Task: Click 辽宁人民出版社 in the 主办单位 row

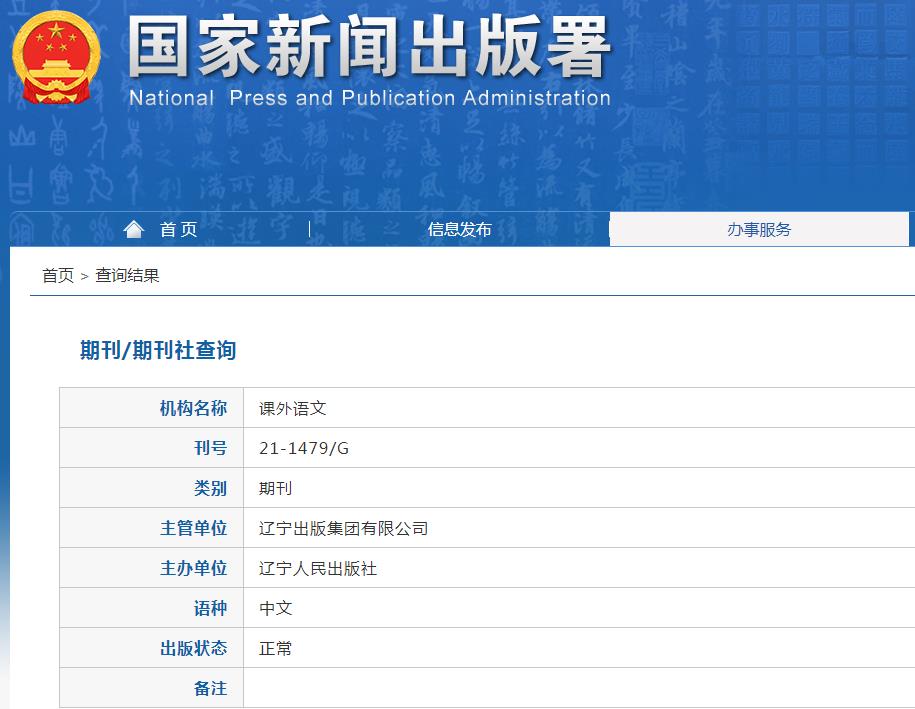Action: pos(320,568)
